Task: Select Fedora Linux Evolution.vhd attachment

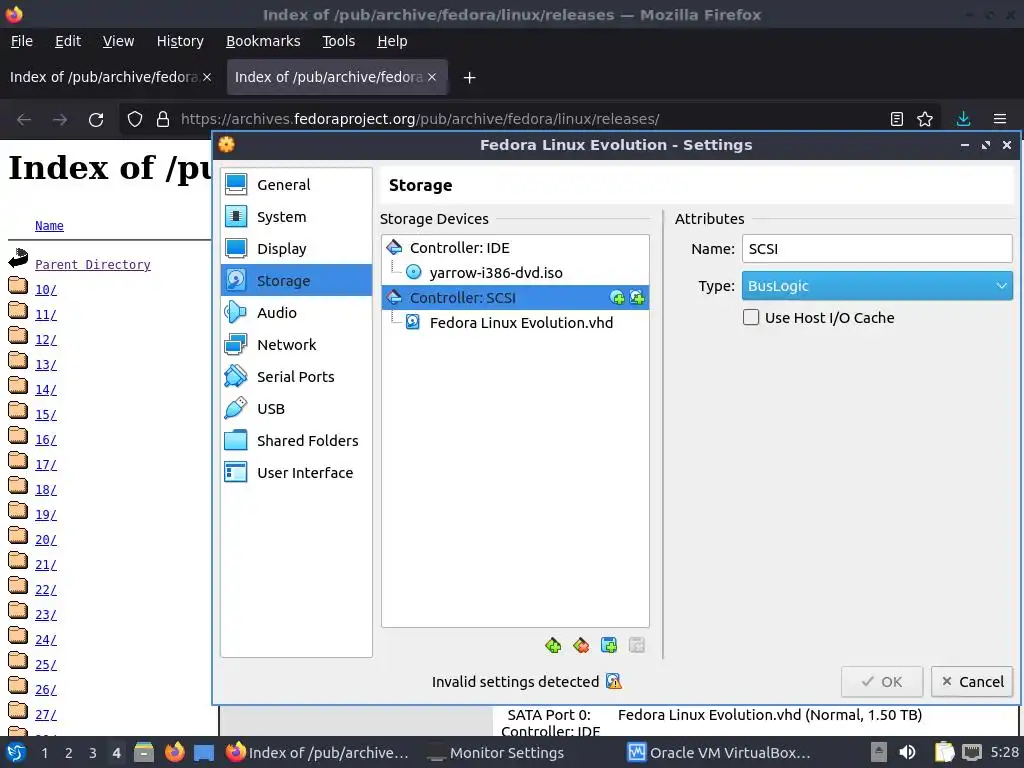Action: (521, 323)
